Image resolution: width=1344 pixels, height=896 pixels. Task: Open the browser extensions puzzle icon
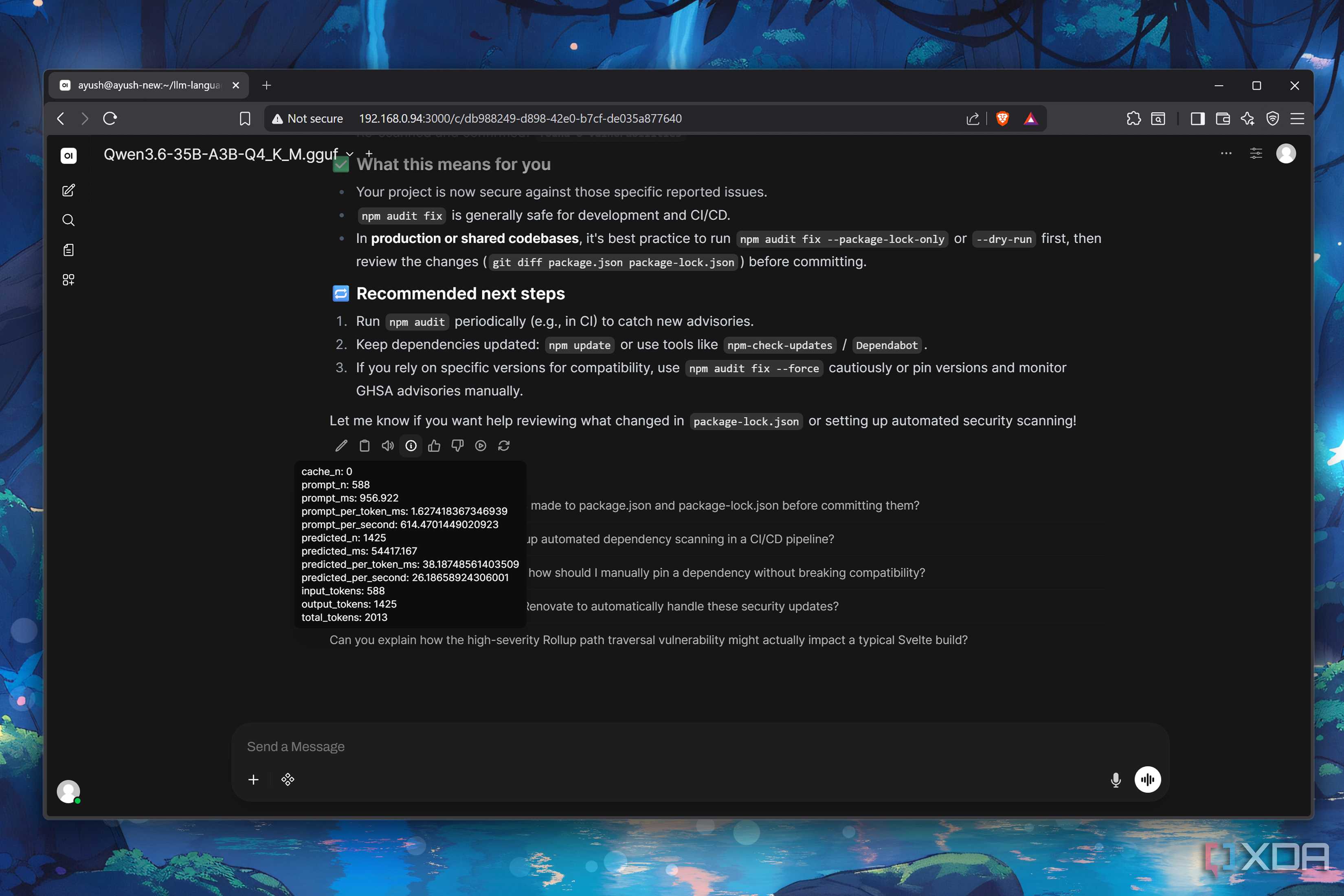pos(1133,118)
